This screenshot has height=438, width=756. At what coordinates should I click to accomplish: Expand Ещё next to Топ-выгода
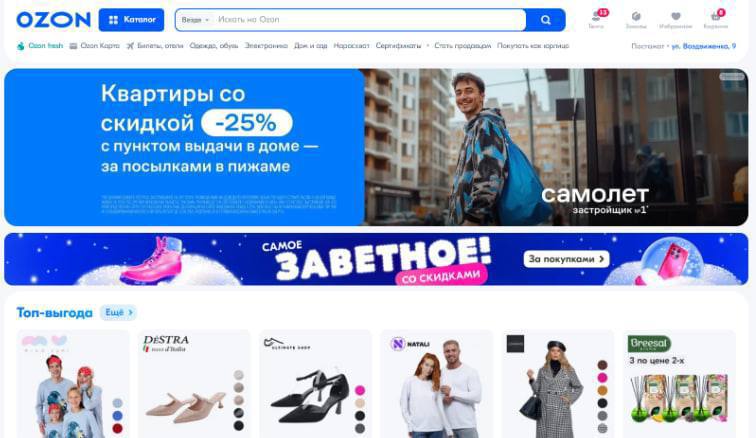[x=119, y=313]
